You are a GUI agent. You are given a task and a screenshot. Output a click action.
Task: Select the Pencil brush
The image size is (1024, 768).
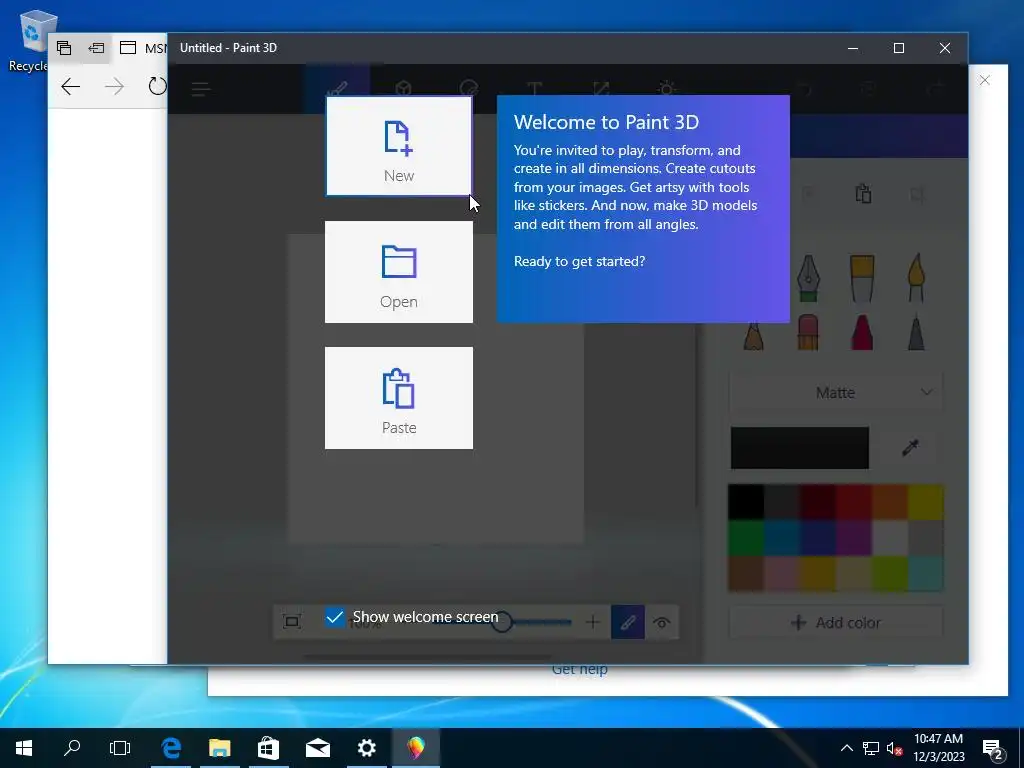point(754,334)
